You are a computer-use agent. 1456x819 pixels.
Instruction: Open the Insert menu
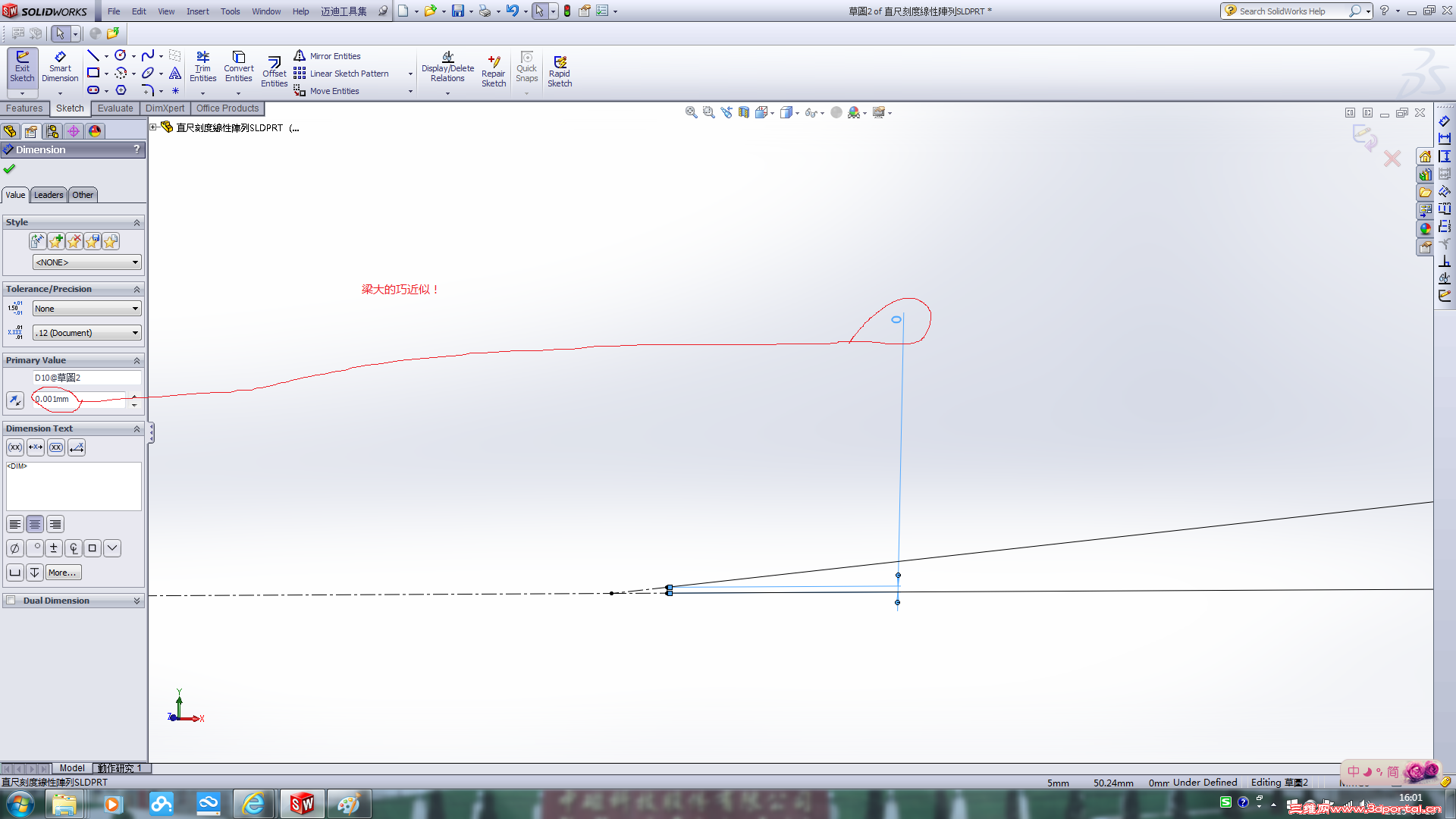198,11
